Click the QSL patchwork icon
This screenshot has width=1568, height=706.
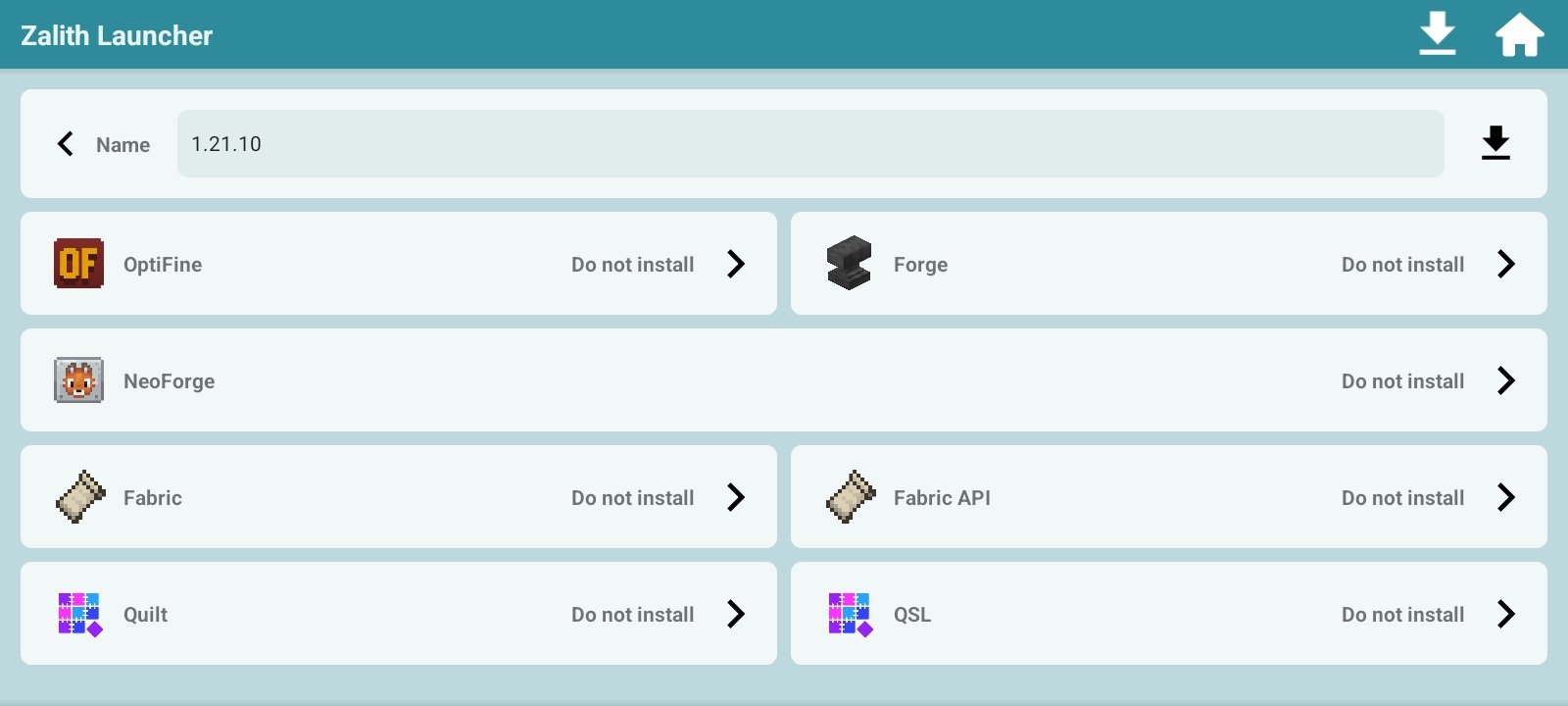[x=850, y=614]
